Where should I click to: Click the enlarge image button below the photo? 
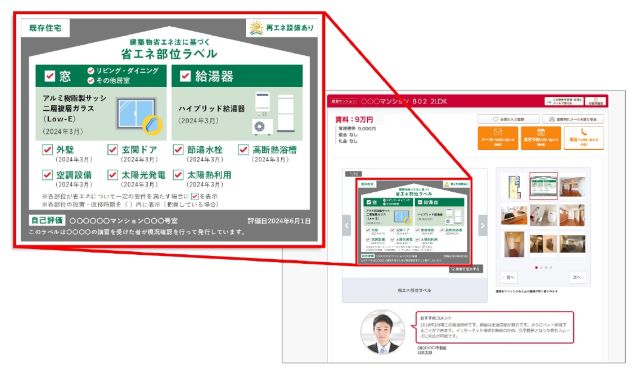point(466,269)
